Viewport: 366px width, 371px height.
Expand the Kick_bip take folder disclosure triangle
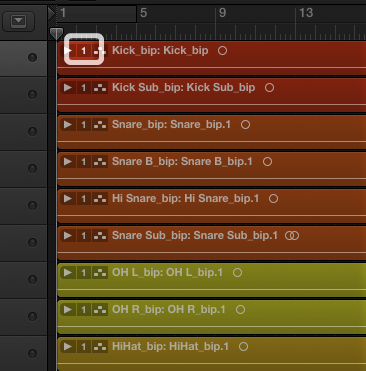coord(68,51)
